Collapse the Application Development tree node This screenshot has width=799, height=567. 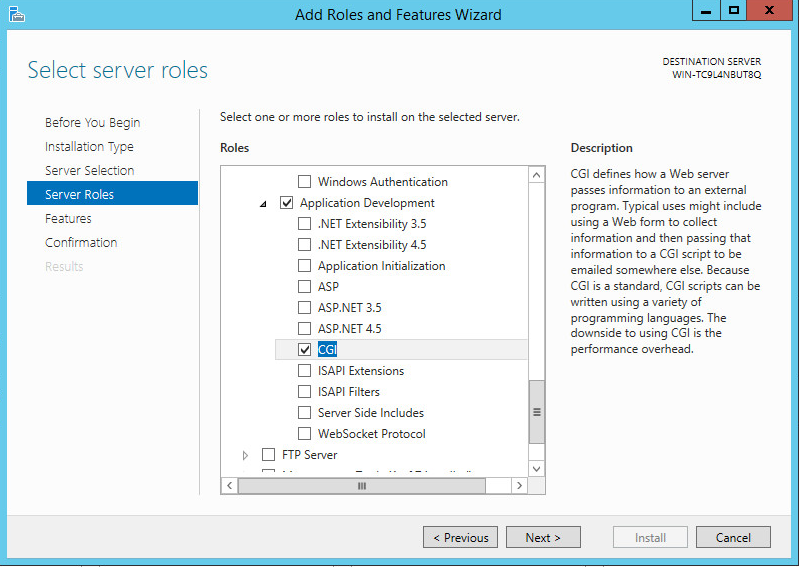coord(263,204)
